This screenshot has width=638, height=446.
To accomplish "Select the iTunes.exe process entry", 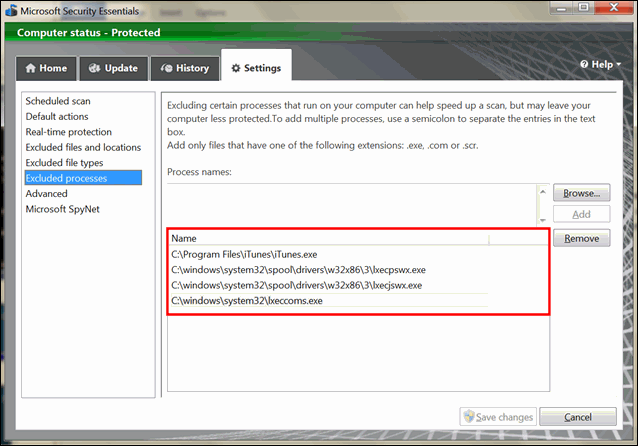I will click(329, 254).
